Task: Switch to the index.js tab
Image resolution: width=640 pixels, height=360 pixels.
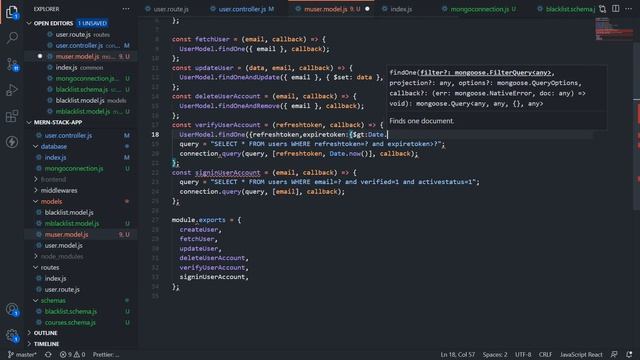Action: (401, 9)
